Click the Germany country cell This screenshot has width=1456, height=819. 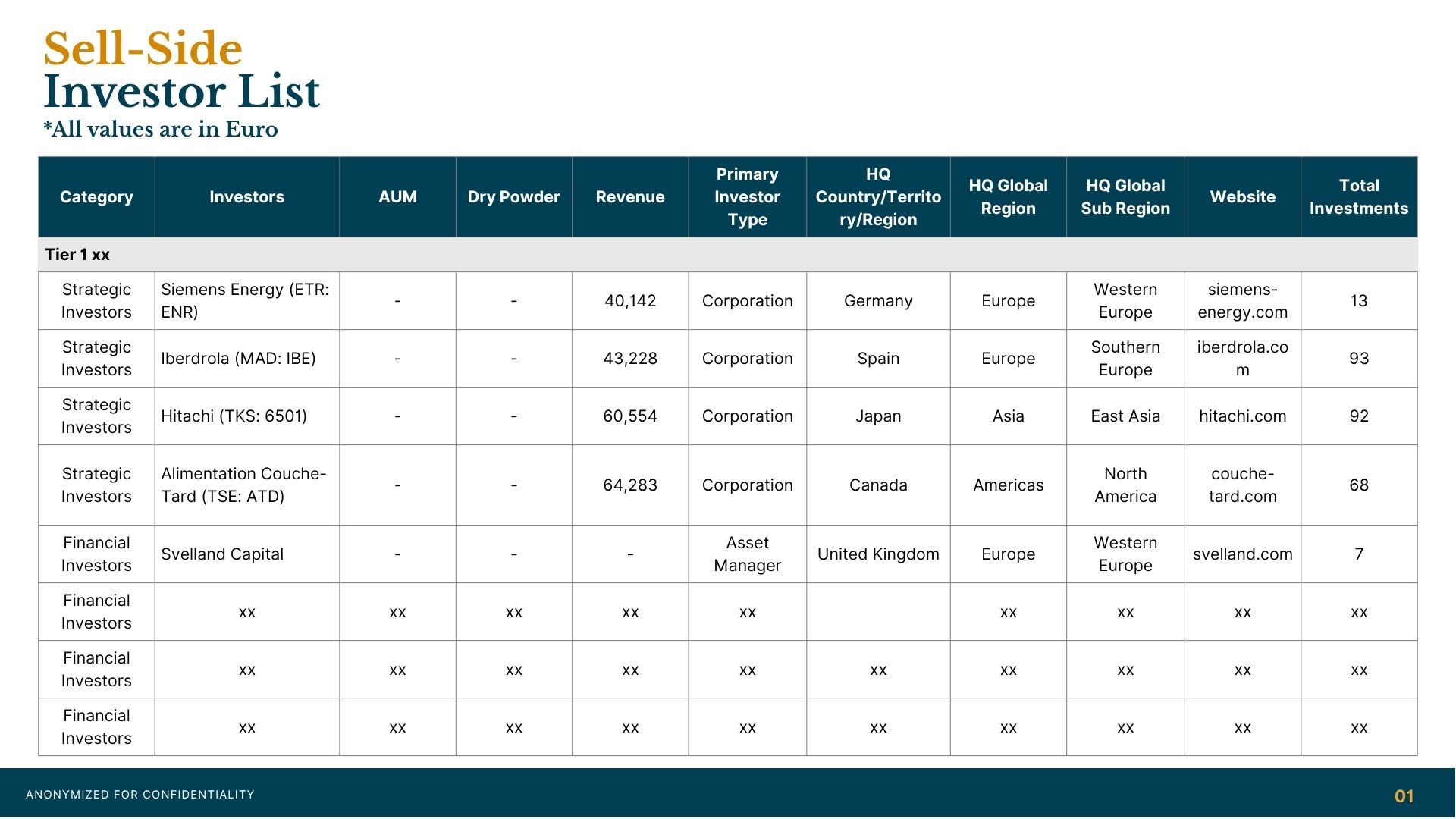(878, 301)
